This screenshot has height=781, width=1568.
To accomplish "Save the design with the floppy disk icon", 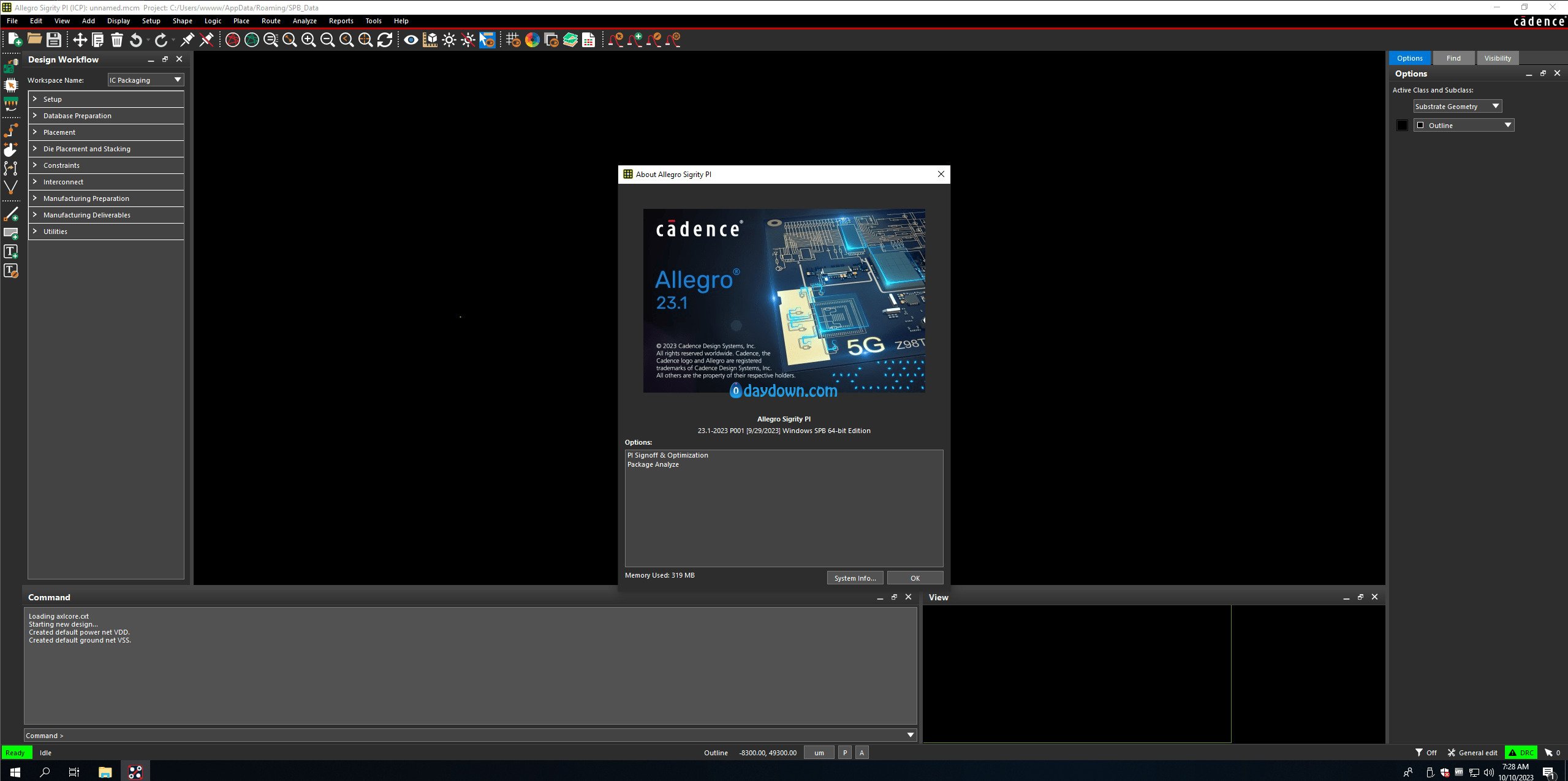I will [x=54, y=40].
